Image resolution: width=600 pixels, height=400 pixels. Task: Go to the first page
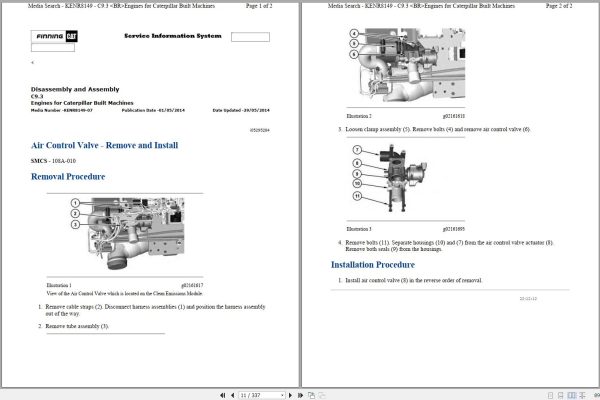click(x=223, y=395)
